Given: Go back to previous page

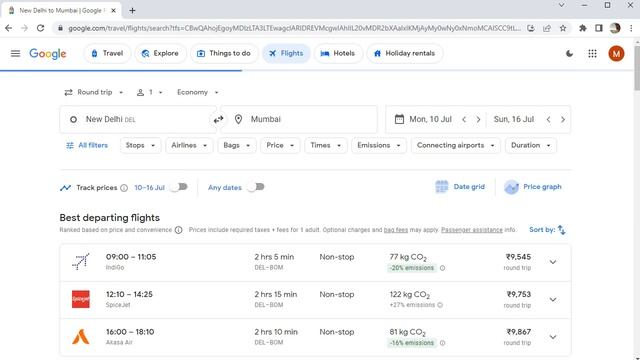Looking at the screenshot, I should [x=9, y=28].
